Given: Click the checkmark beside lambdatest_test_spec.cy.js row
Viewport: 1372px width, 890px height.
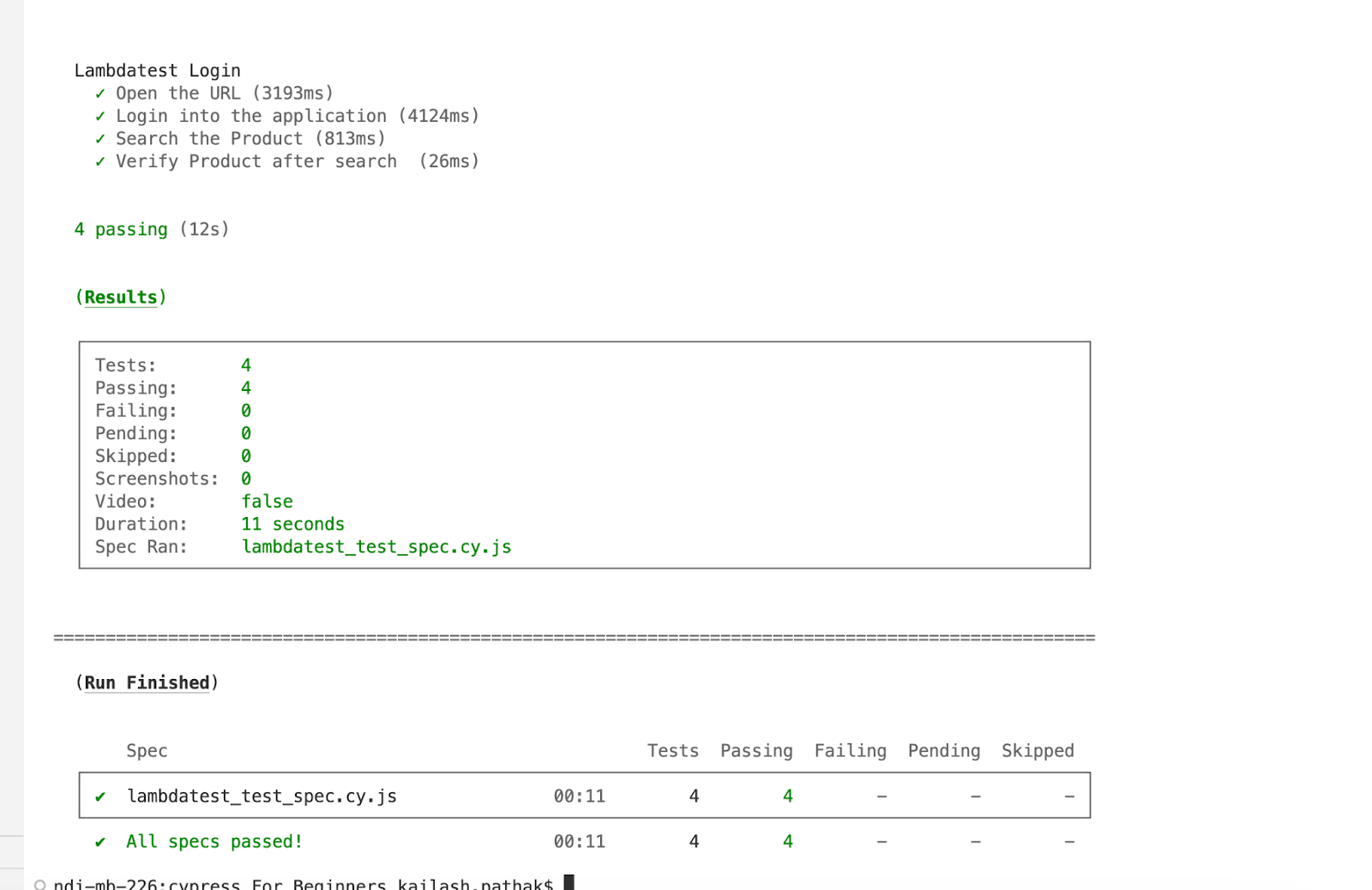Looking at the screenshot, I should 101,796.
